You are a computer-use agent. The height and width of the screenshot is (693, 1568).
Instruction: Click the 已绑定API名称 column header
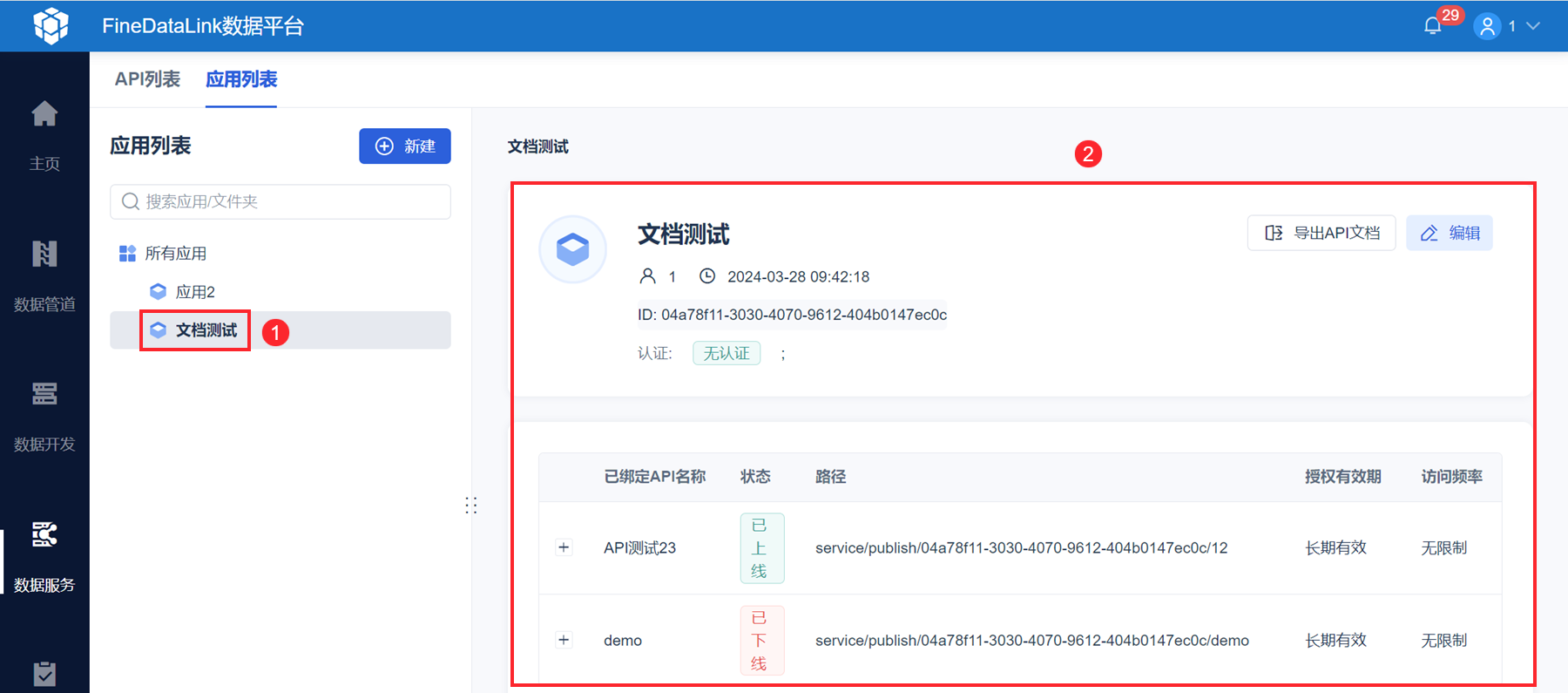[655, 477]
